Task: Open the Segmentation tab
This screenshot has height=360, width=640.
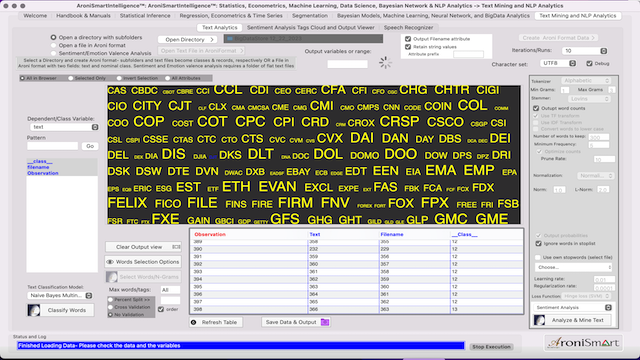Action: click(310, 16)
